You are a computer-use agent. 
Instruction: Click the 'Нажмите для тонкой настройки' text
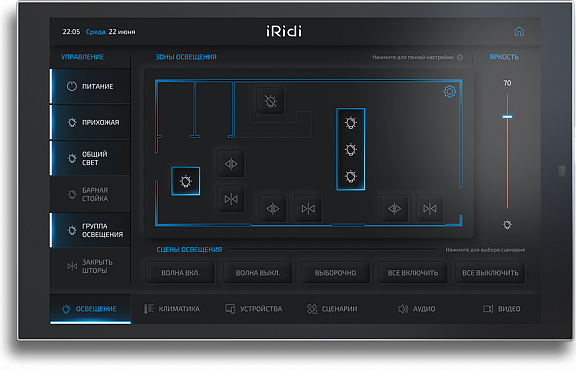pos(413,57)
